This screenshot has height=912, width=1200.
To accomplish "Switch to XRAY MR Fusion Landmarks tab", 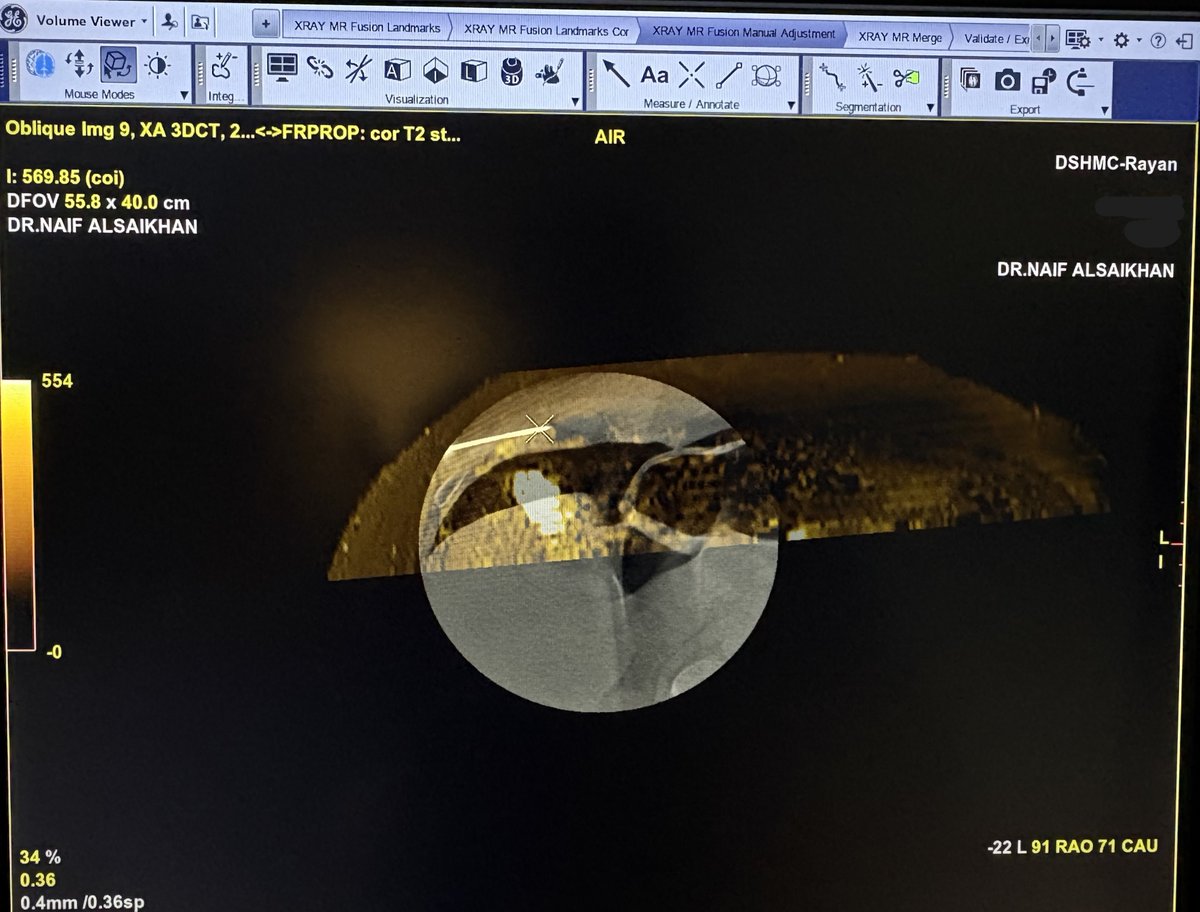I will coord(367,28).
